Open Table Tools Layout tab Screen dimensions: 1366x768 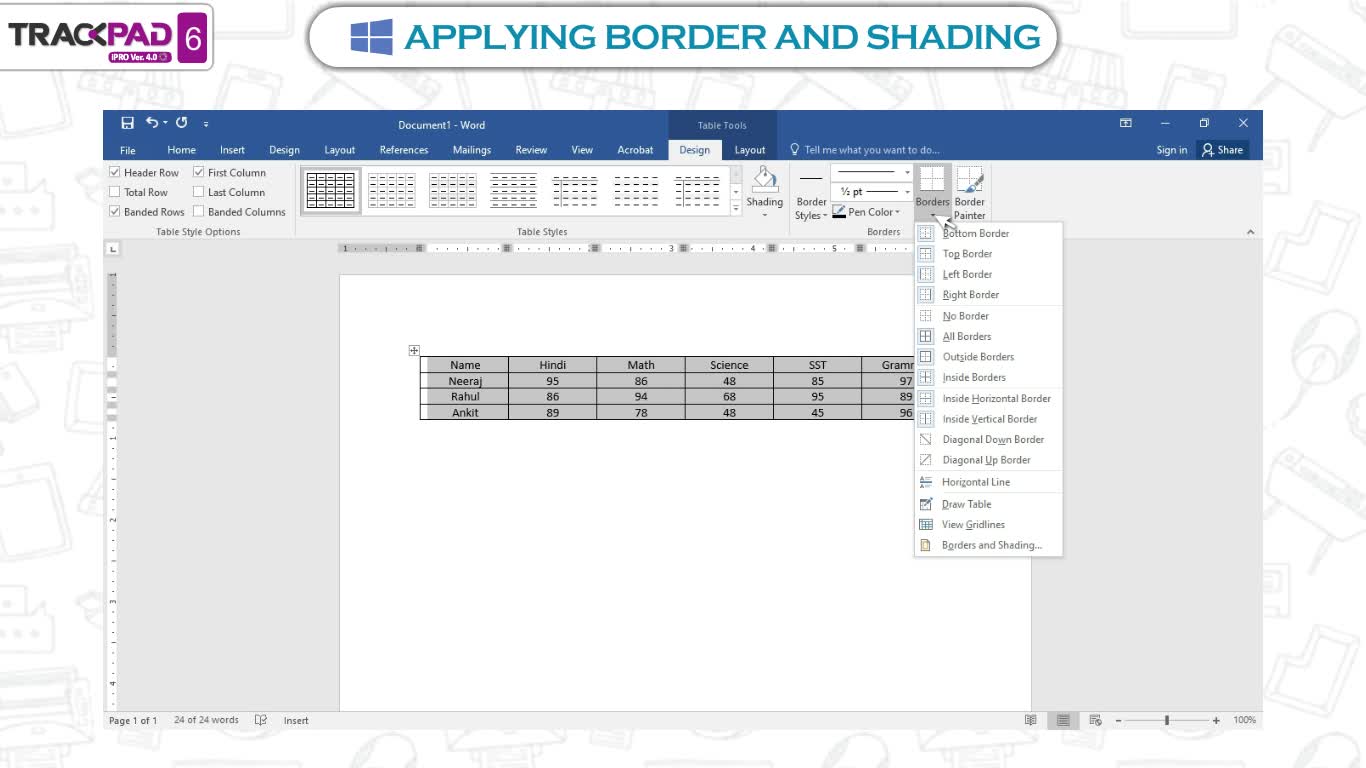click(x=750, y=150)
